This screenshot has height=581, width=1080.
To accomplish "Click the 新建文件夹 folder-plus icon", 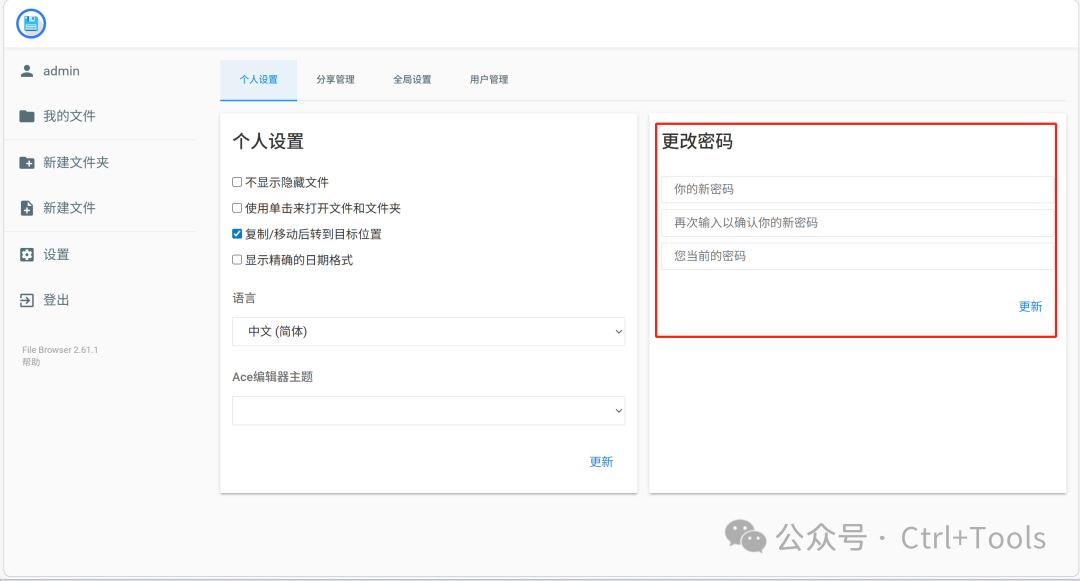I will [27, 163].
